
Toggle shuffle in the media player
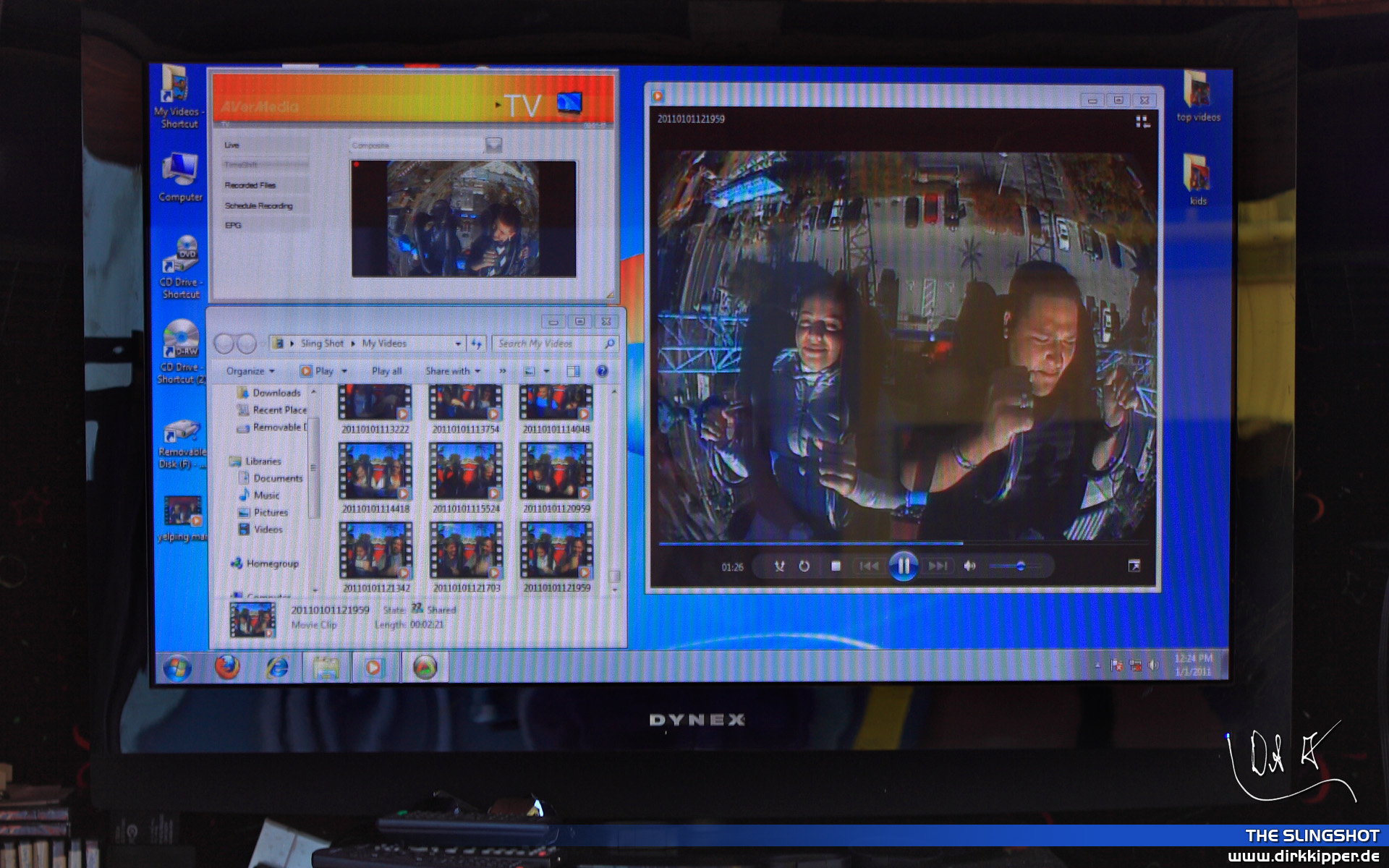pos(779,566)
